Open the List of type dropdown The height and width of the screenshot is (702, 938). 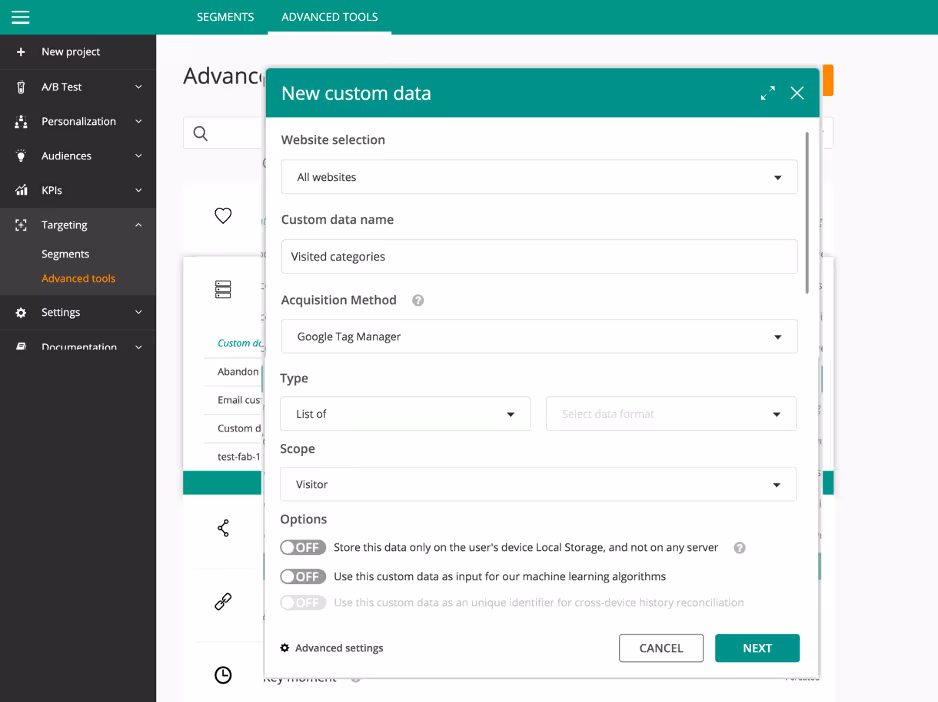click(x=405, y=414)
